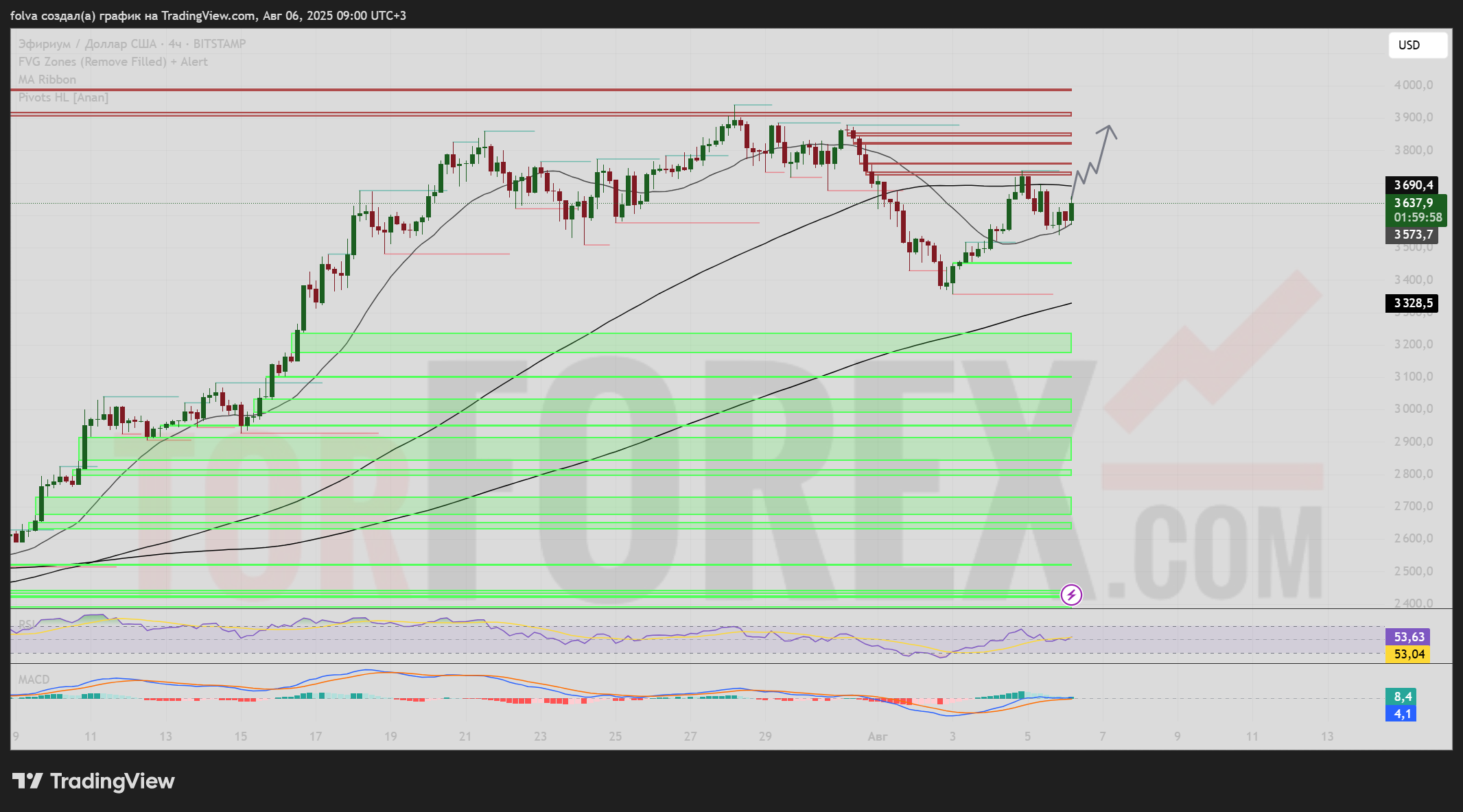
Task: Select the MA Ribbon indicator legend
Action: click(x=47, y=80)
